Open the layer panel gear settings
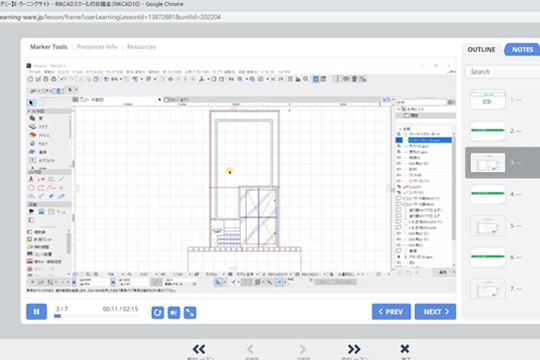The width and height of the screenshot is (540, 360). 450,102
